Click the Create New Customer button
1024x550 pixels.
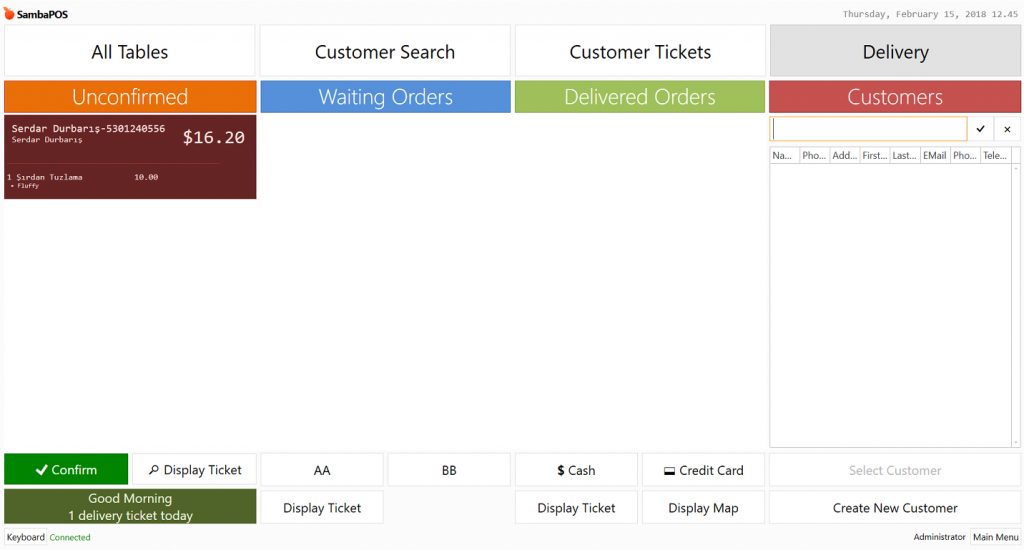(895, 508)
